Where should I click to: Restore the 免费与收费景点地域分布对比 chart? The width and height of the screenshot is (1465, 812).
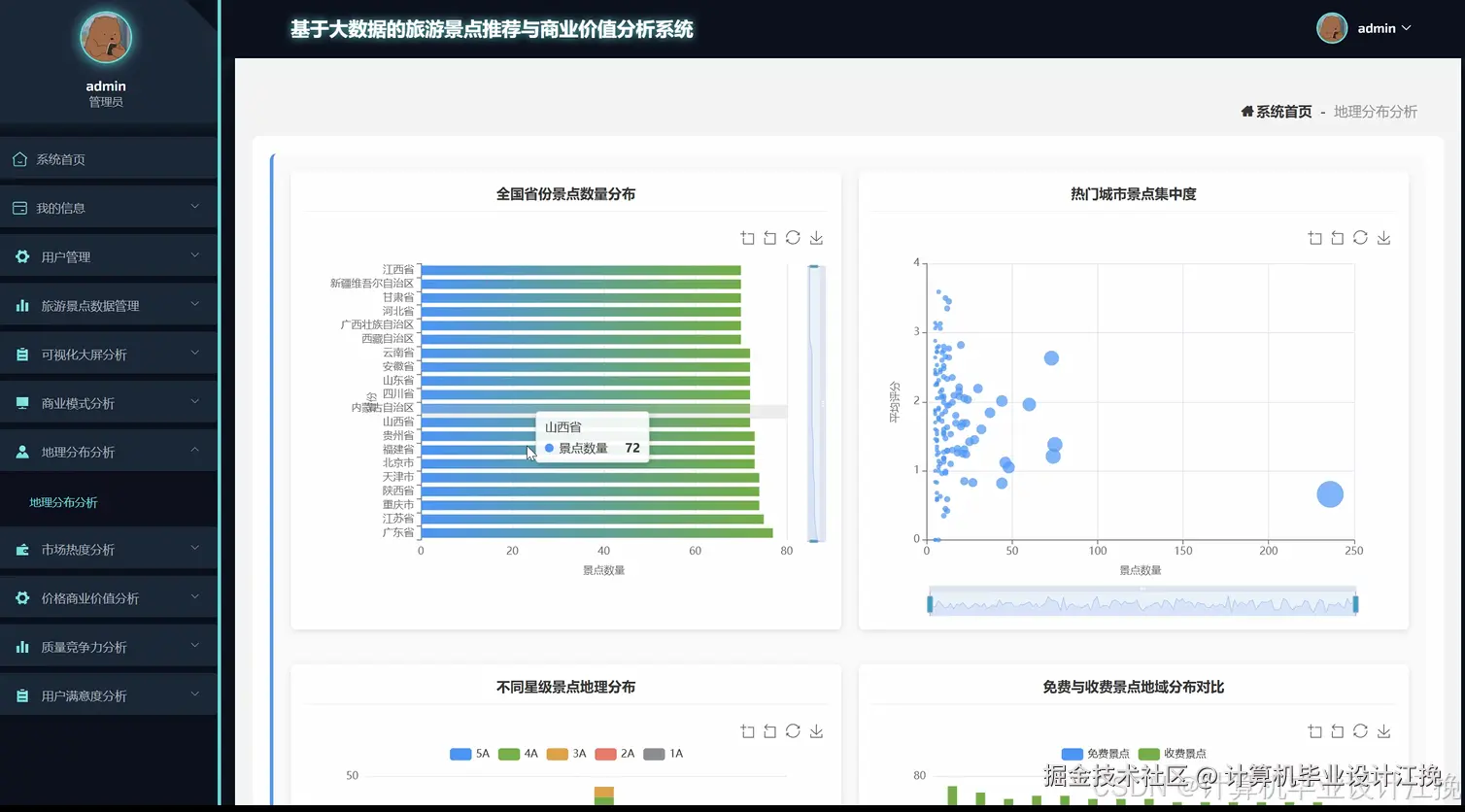1360,731
